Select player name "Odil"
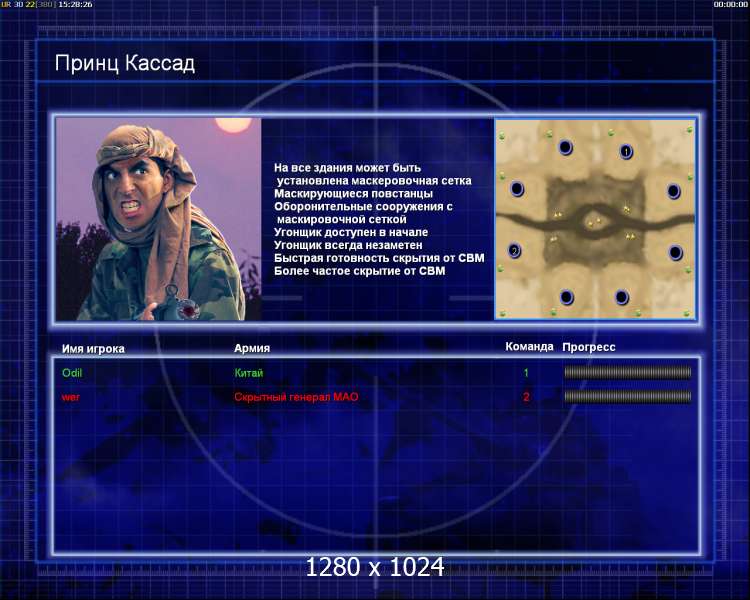 (72, 373)
